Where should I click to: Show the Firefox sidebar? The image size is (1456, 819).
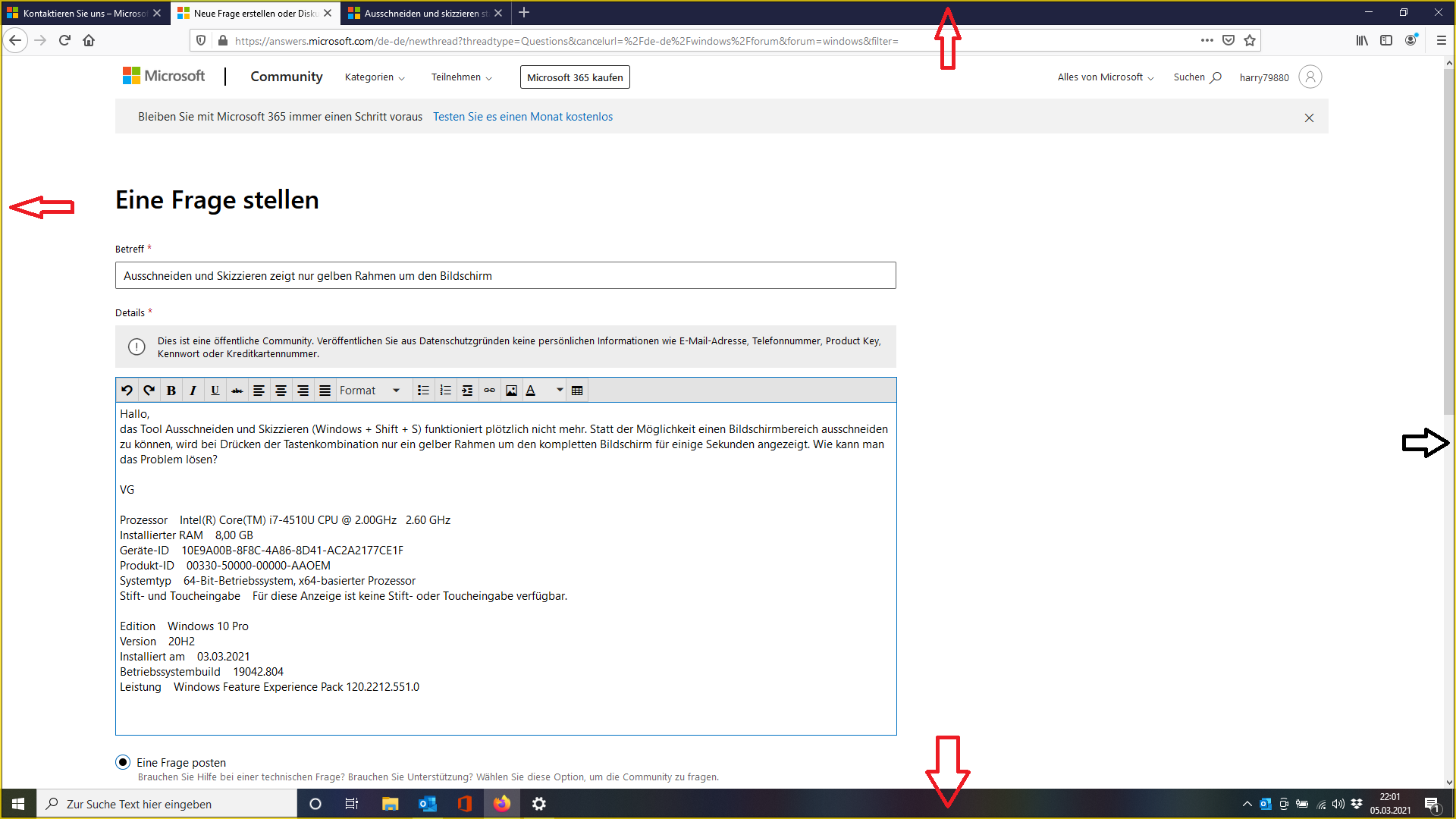[x=1386, y=40]
